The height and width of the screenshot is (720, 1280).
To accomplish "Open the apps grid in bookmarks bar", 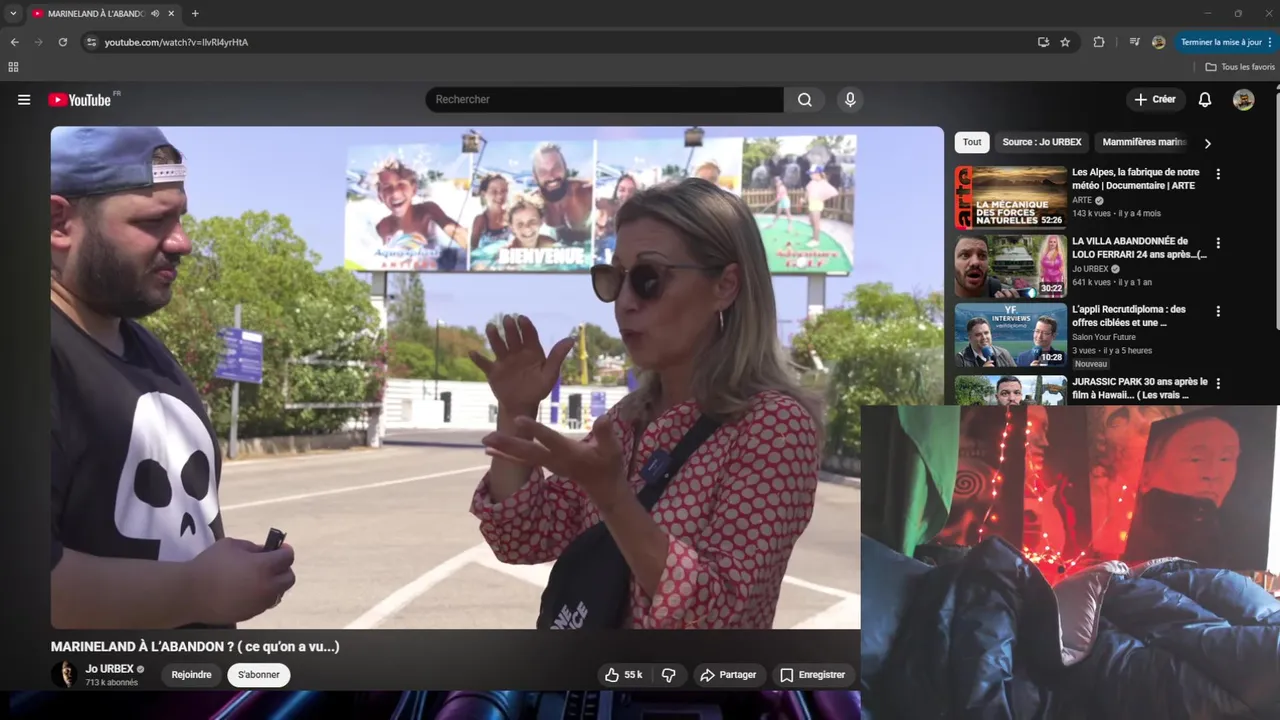I will tap(13, 67).
